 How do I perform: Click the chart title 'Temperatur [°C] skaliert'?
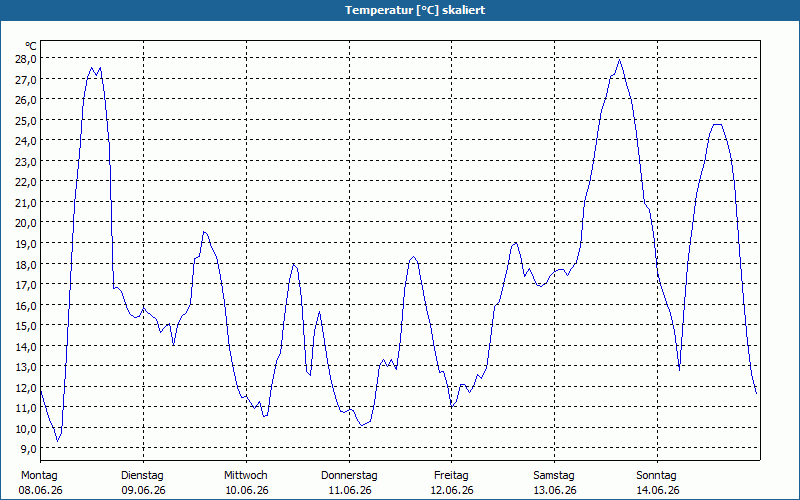pyautogui.click(x=415, y=10)
